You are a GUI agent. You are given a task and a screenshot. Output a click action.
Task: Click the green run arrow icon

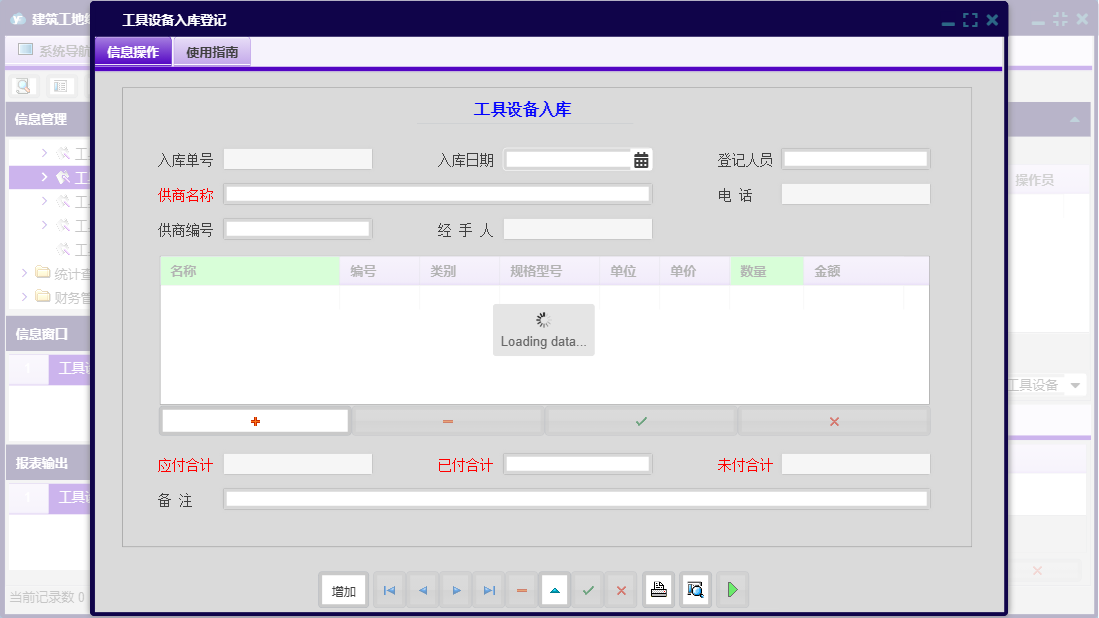(x=731, y=590)
